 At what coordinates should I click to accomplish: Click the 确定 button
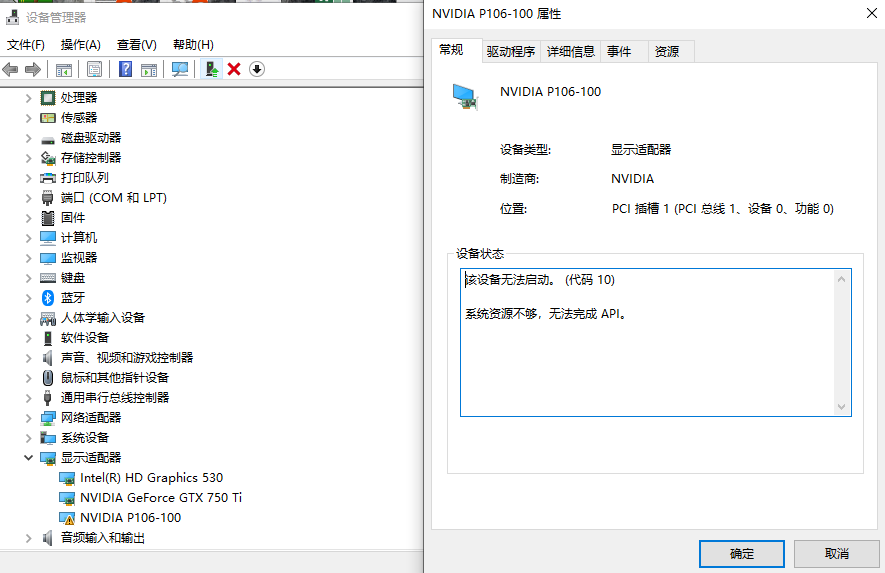(x=742, y=554)
